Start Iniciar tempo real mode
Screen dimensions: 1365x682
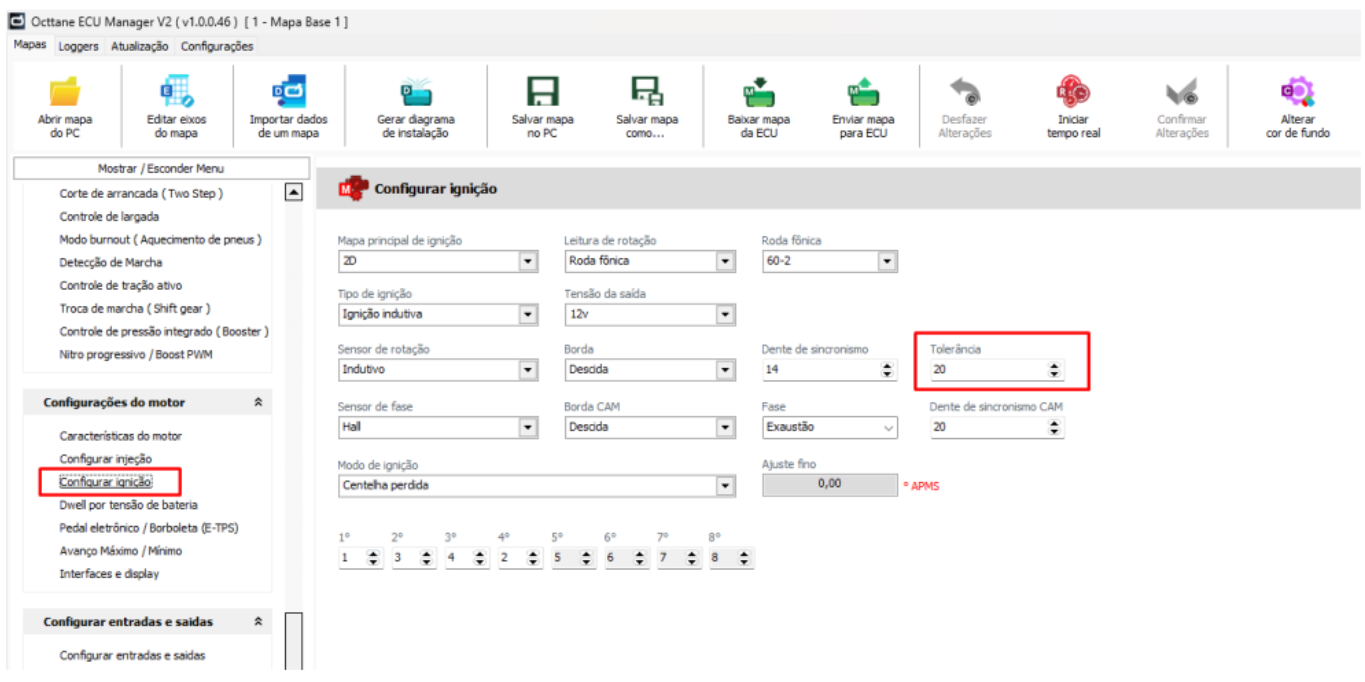point(1073,92)
